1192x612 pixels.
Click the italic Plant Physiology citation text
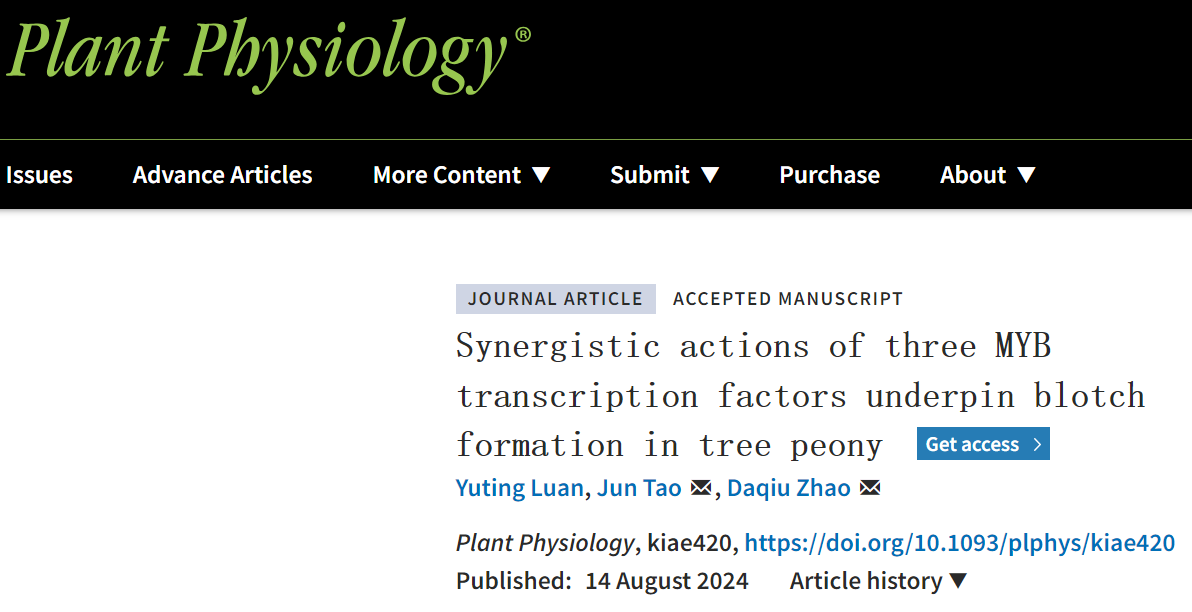point(545,543)
